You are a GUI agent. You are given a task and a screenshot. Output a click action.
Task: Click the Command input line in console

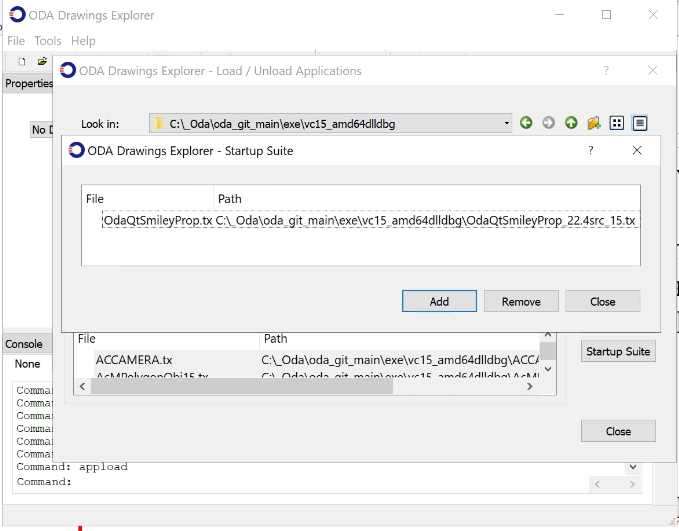[x=303, y=482]
